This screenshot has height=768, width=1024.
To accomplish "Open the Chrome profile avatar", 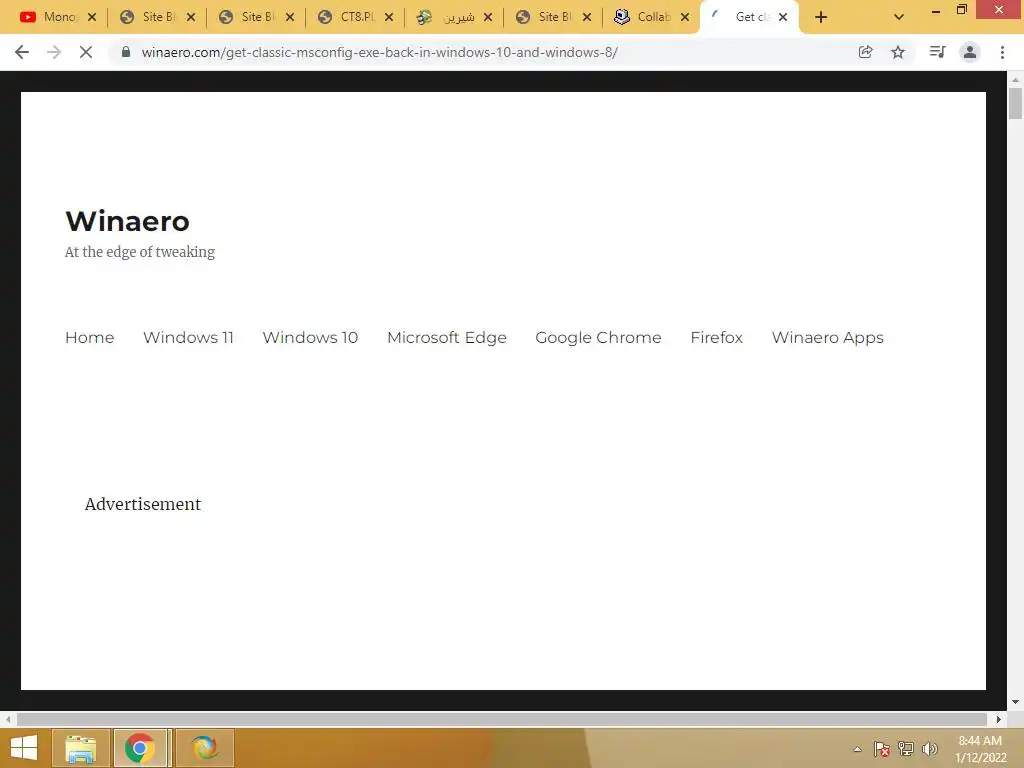I will coord(970,52).
